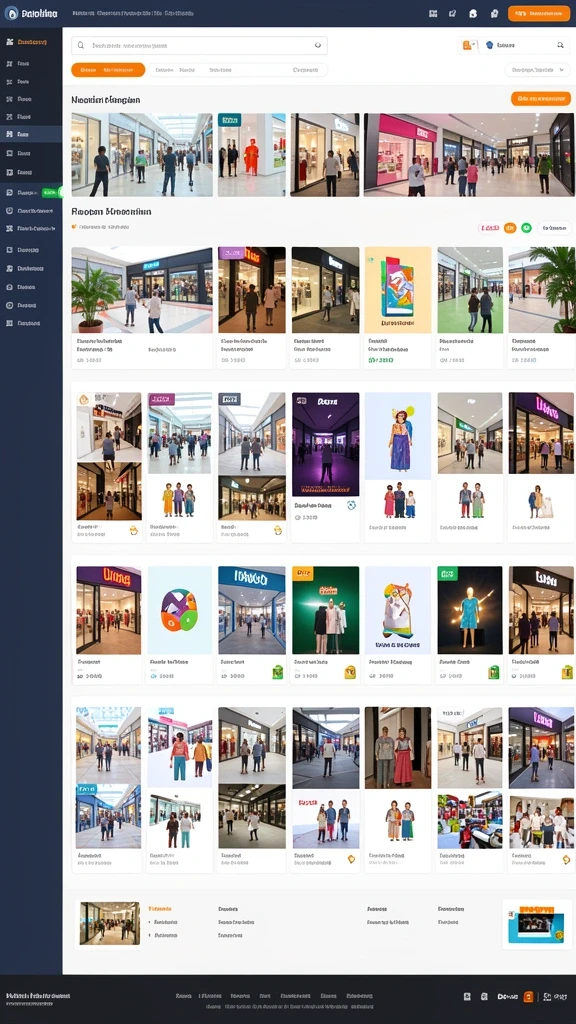Click the orange button in top-right header
This screenshot has height=1024, width=576.
(x=539, y=13)
